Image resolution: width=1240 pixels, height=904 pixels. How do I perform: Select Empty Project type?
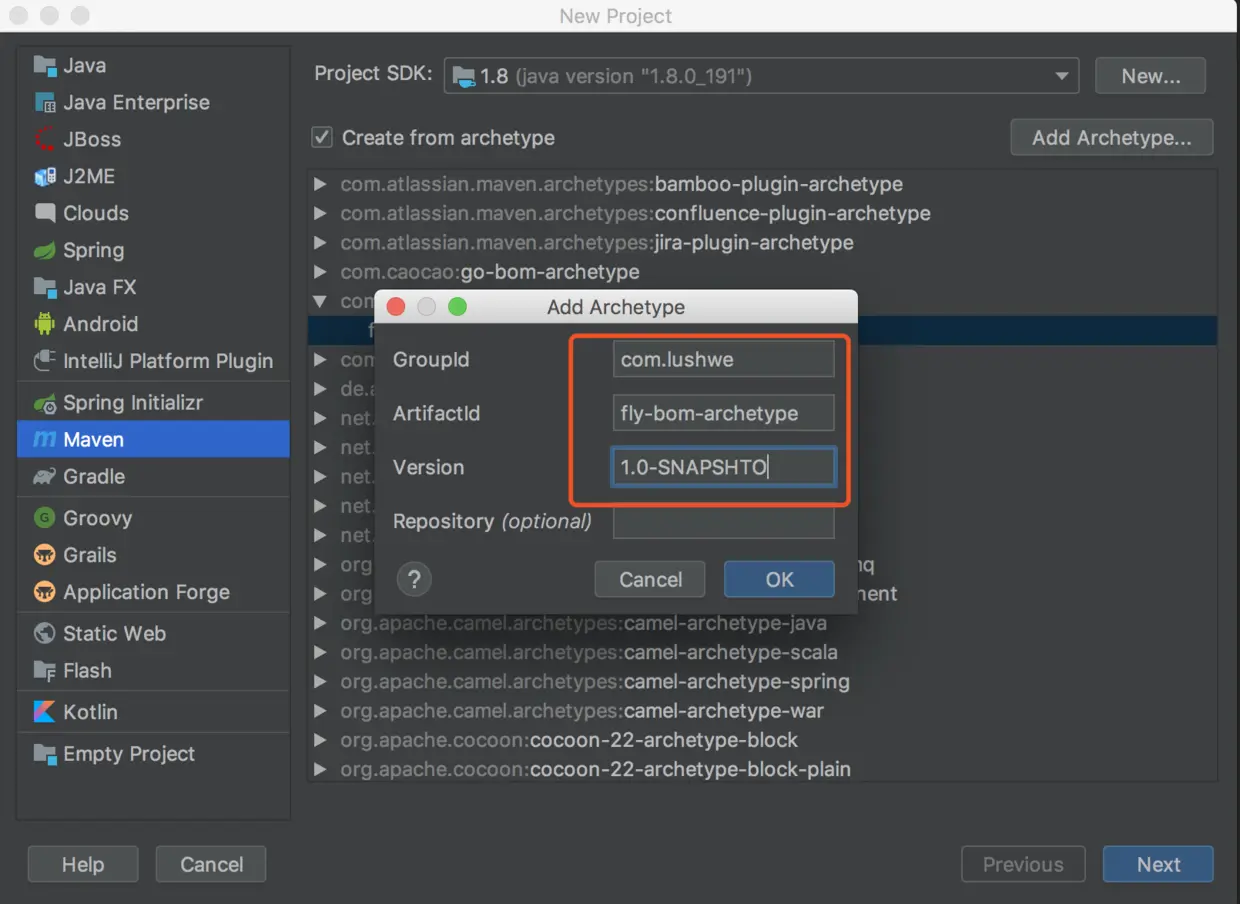153,754
